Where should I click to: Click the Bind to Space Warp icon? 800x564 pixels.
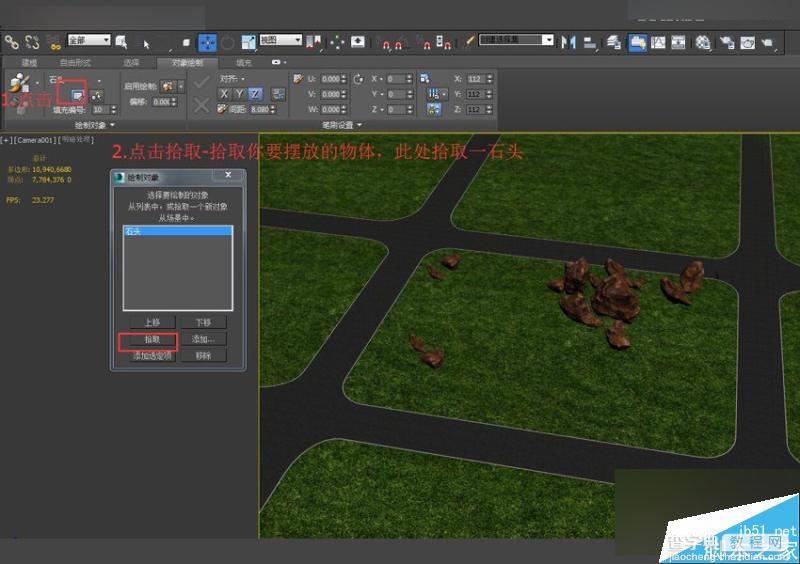(53, 42)
